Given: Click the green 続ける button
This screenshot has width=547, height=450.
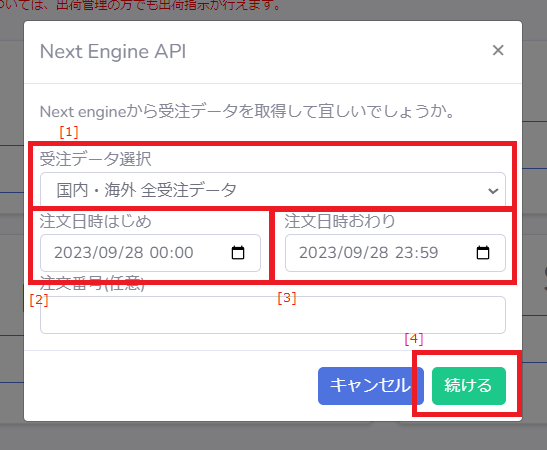Looking at the screenshot, I should 469,386.
